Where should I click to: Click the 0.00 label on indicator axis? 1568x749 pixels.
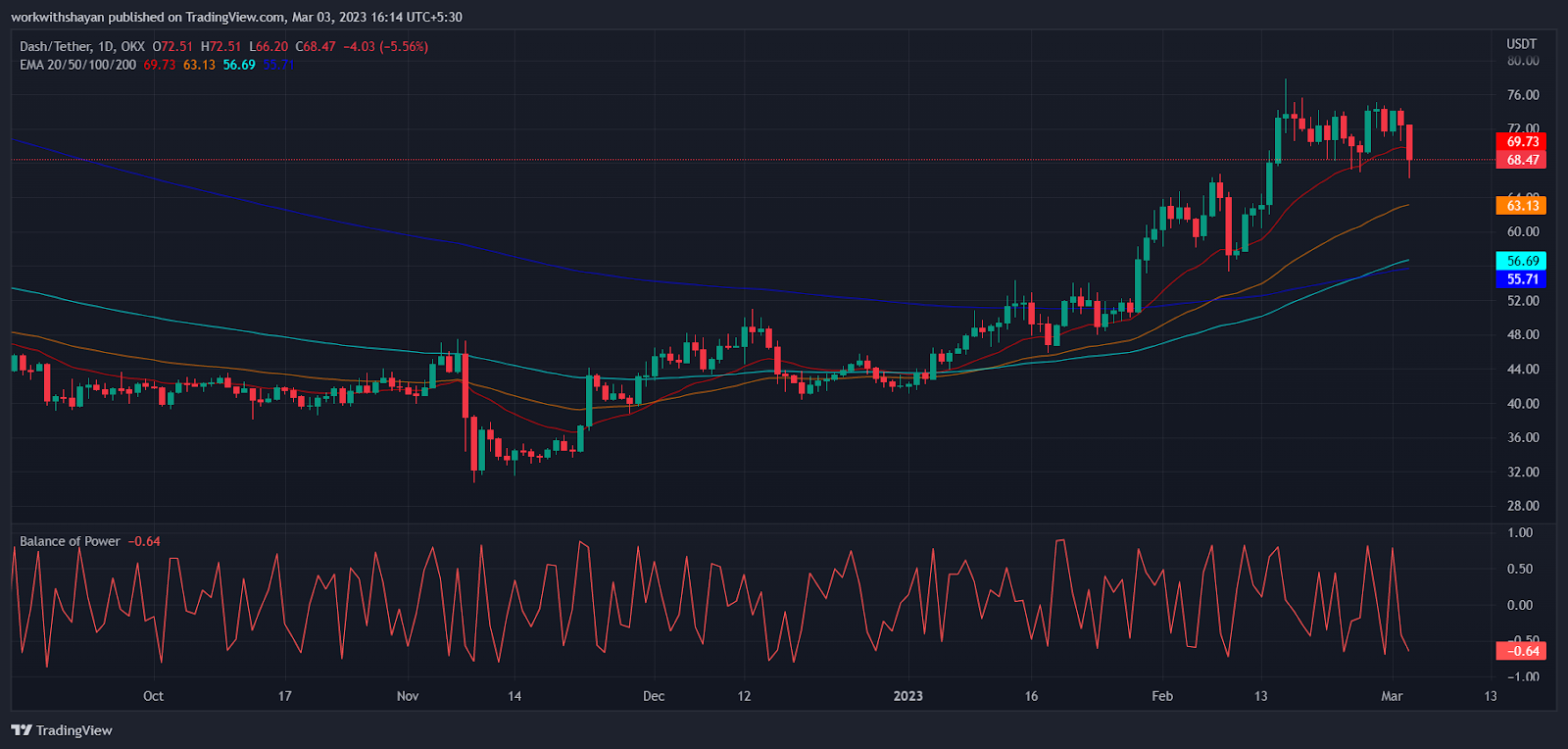pyautogui.click(x=1520, y=606)
